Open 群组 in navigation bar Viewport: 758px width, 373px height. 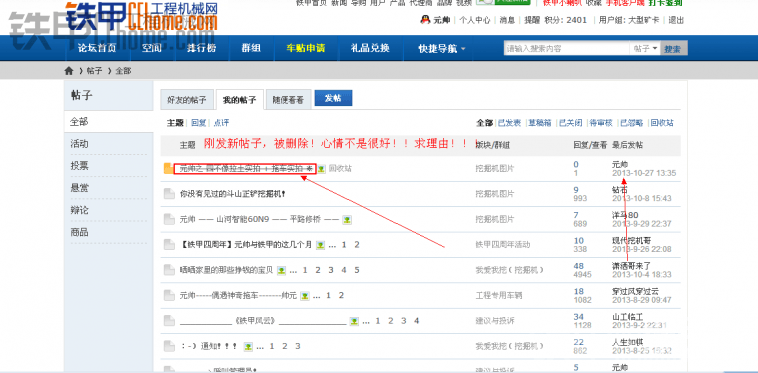point(251,48)
